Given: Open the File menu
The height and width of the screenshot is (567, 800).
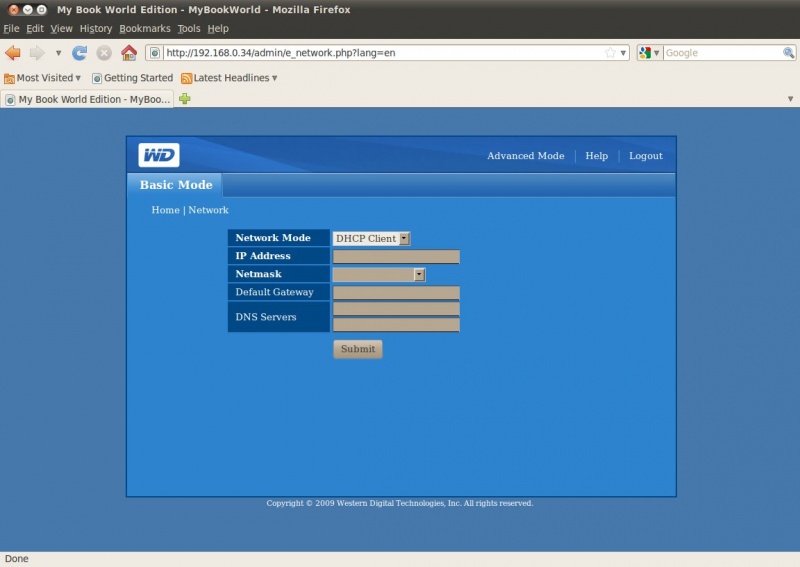Looking at the screenshot, I should (x=11, y=29).
